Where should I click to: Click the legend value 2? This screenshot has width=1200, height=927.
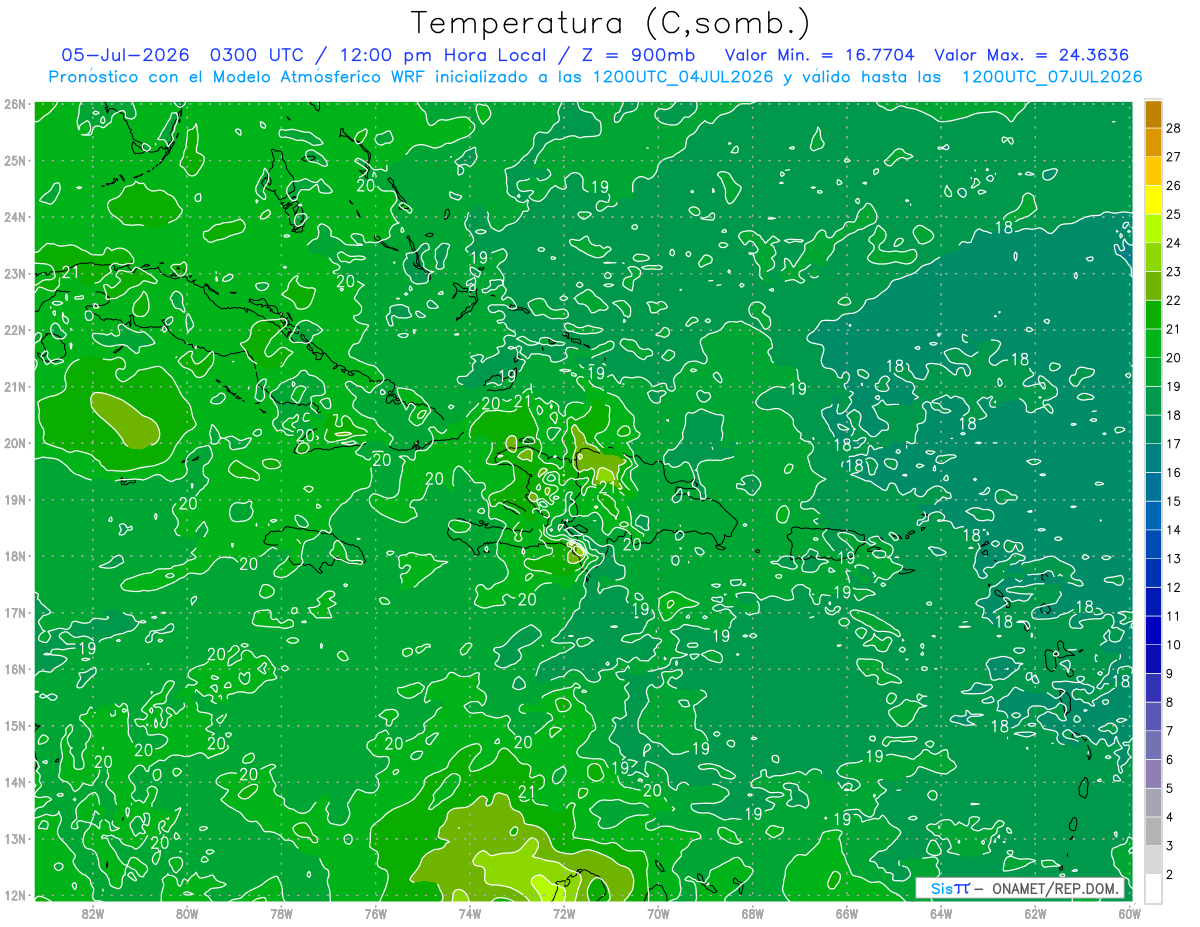pos(1170,874)
